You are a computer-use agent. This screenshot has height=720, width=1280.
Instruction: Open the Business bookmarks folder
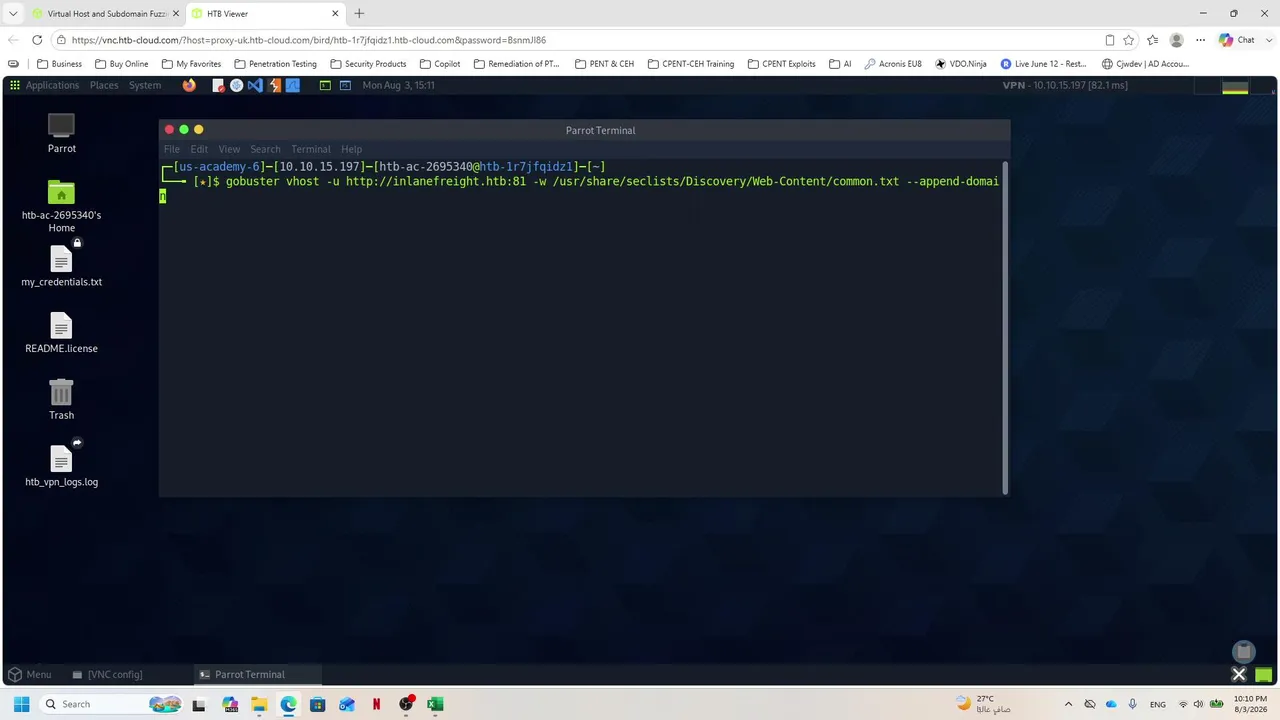click(60, 63)
